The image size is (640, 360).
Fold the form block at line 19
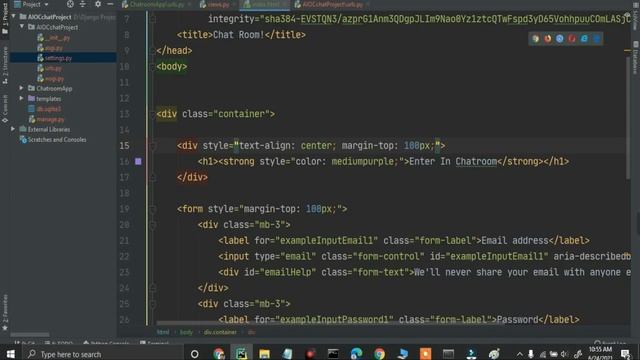(153, 209)
